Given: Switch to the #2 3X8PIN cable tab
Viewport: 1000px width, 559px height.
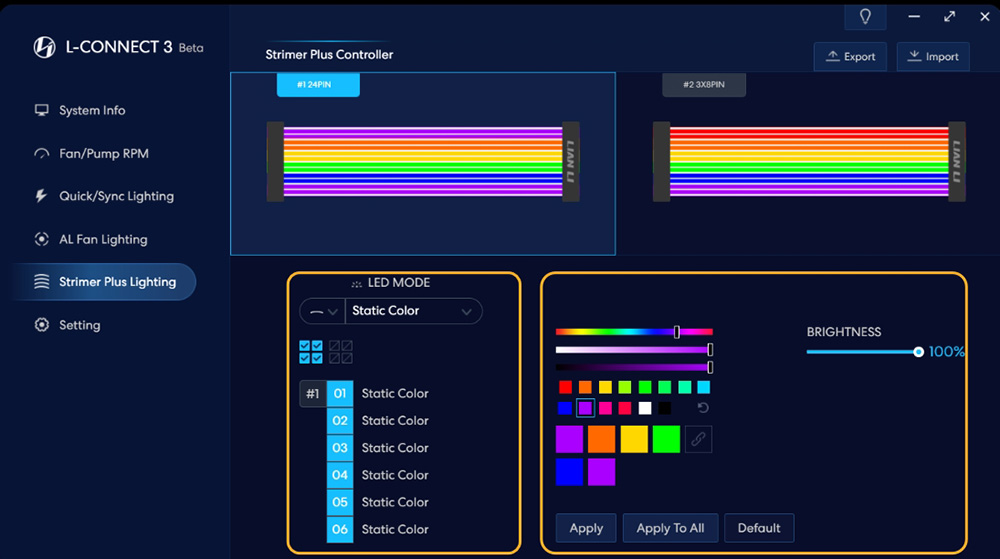Looking at the screenshot, I should click(703, 85).
